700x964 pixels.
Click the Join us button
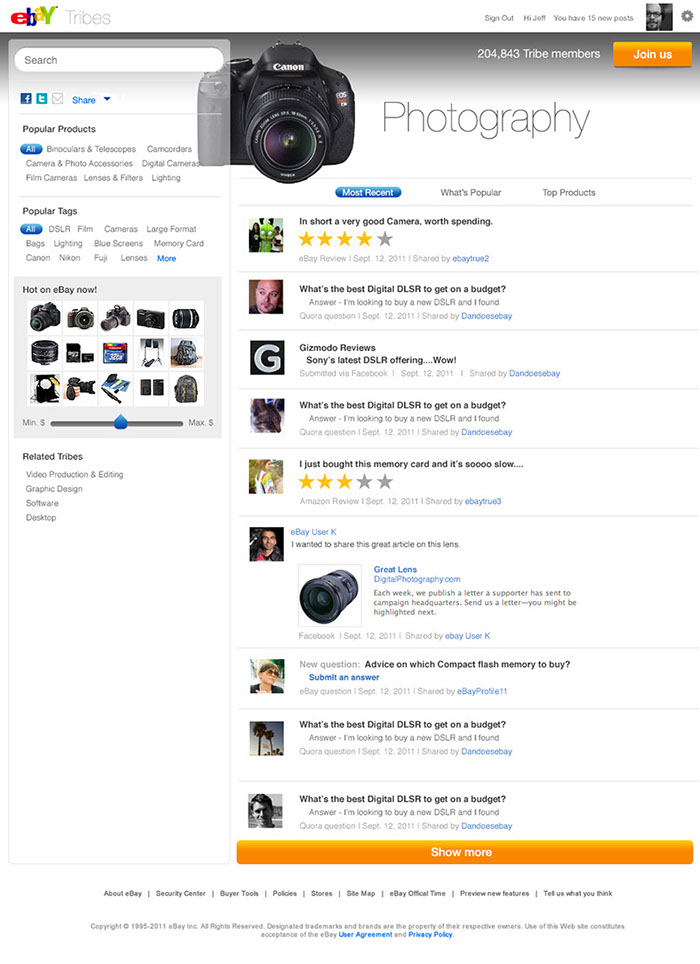pos(653,54)
